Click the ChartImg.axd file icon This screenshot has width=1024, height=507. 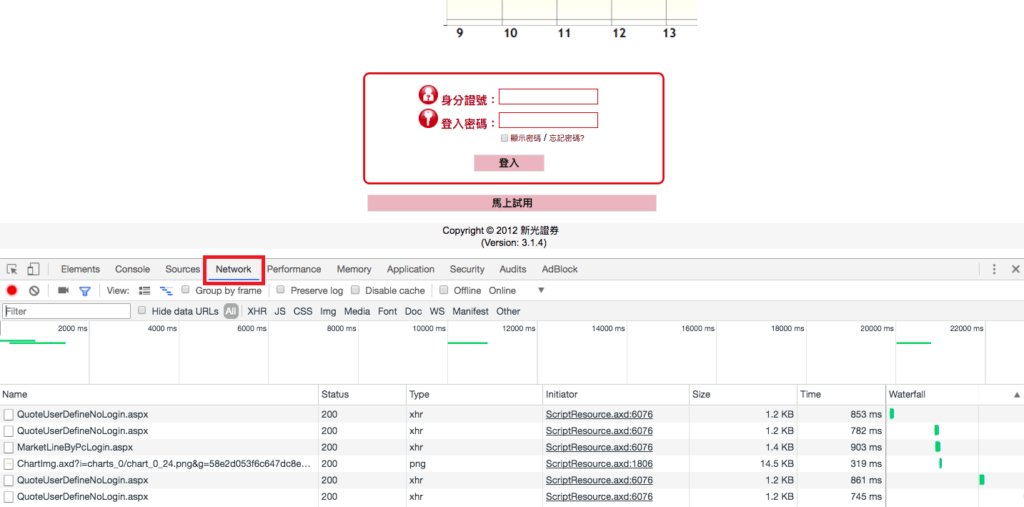(8, 463)
